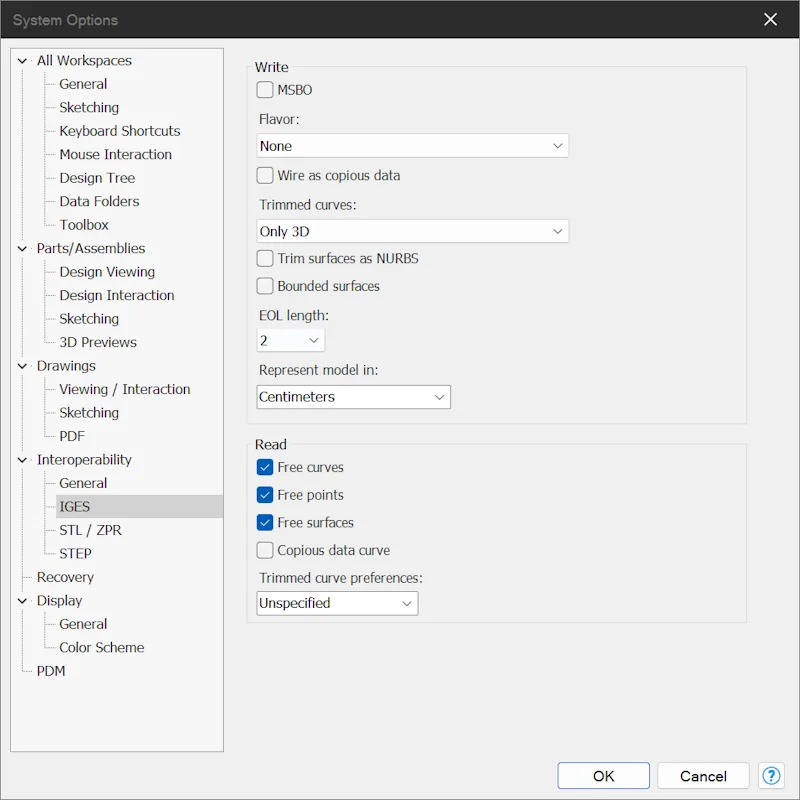Collapse Parts/Assemblies tree node
The height and width of the screenshot is (800, 800).
[x=22, y=248]
